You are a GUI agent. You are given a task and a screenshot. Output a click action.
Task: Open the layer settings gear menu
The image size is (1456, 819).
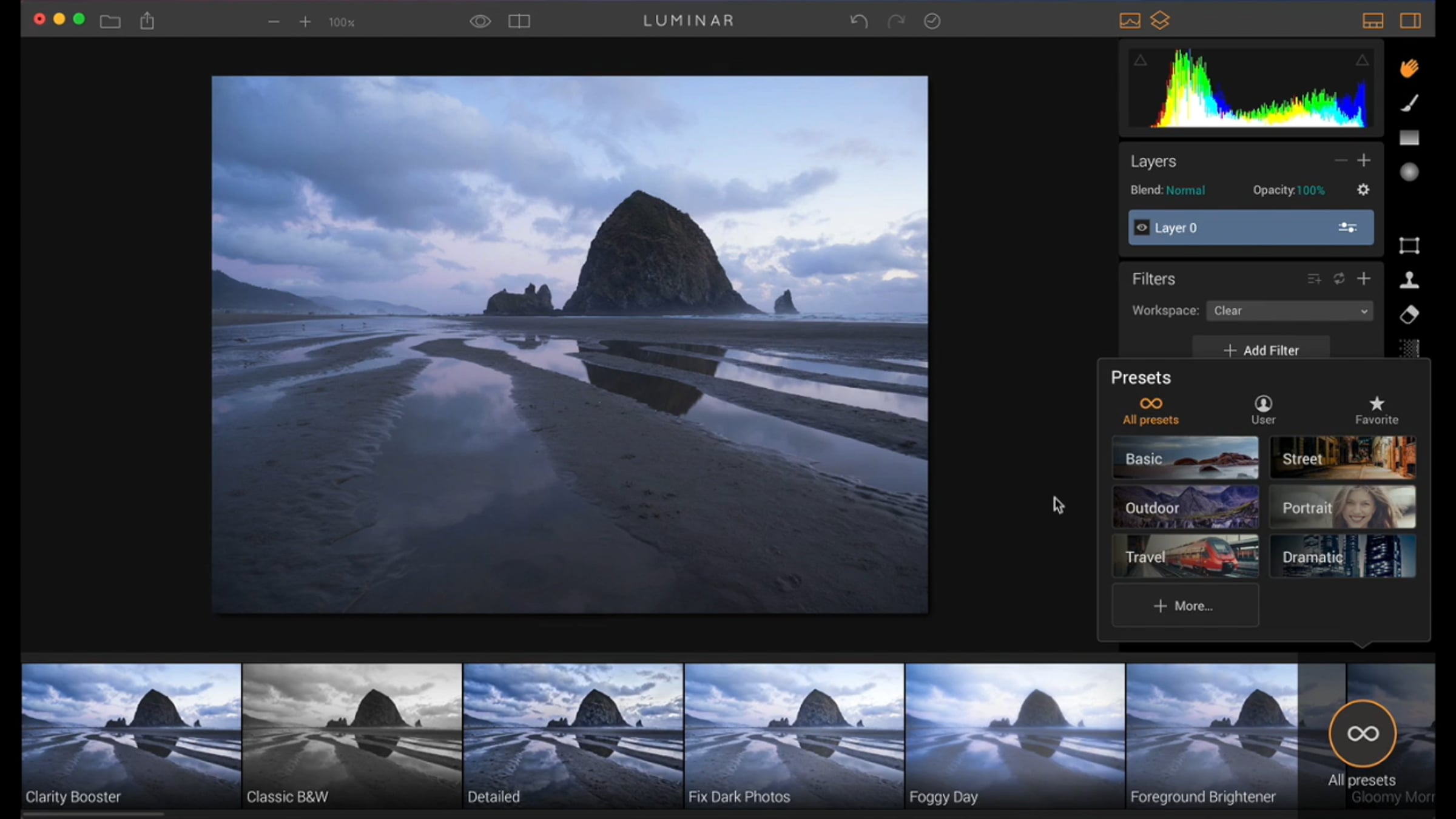[x=1363, y=190]
